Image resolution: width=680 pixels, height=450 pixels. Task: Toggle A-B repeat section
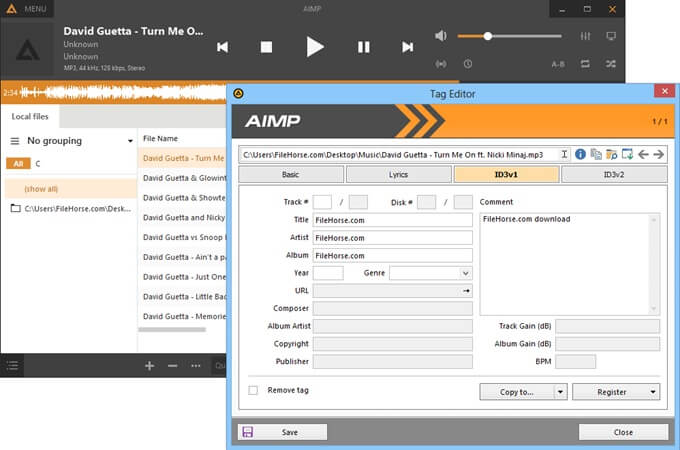(558, 64)
